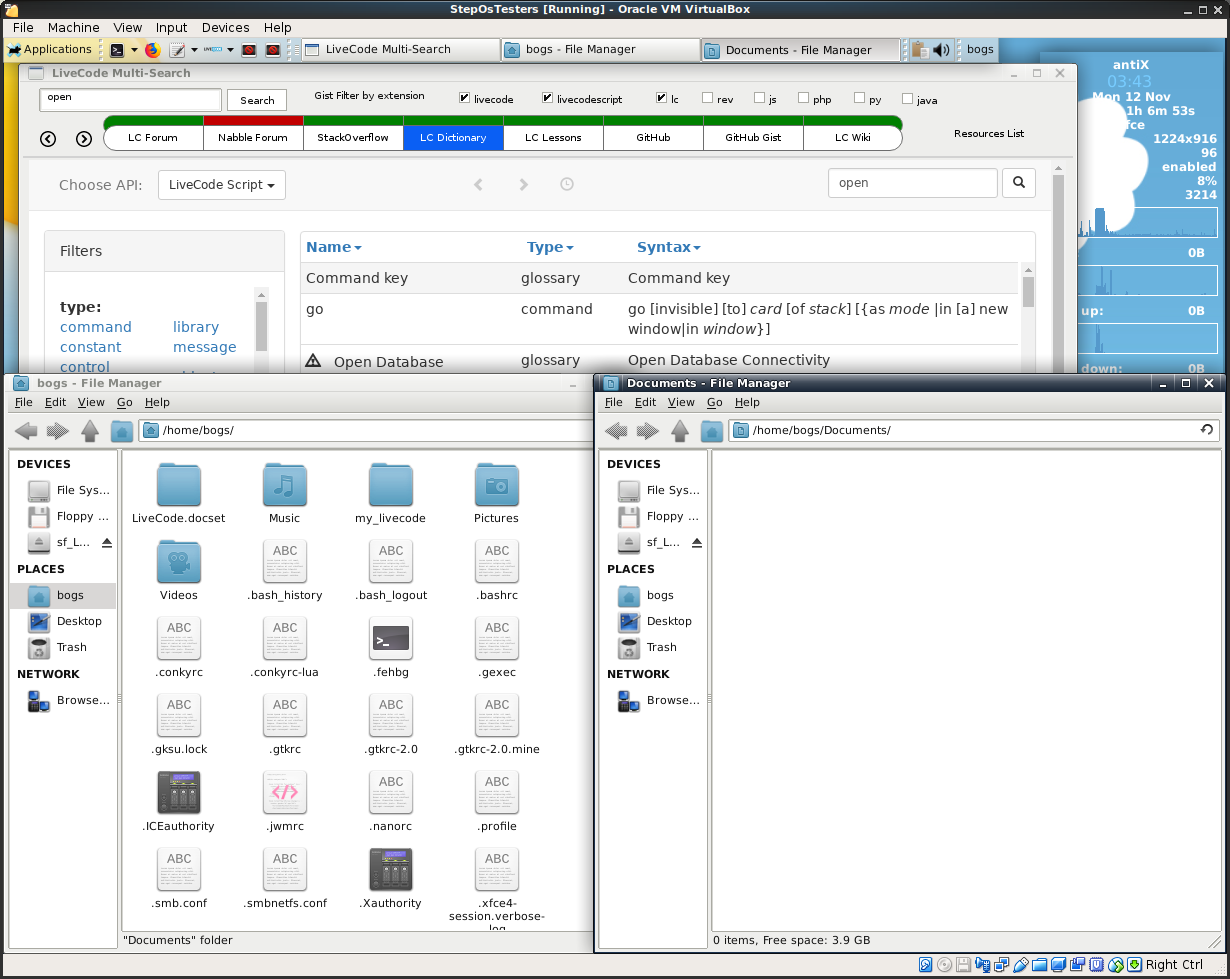Click the volume speaker icon in the panel
This screenshot has width=1230, height=979.
click(x=941, y=49)
